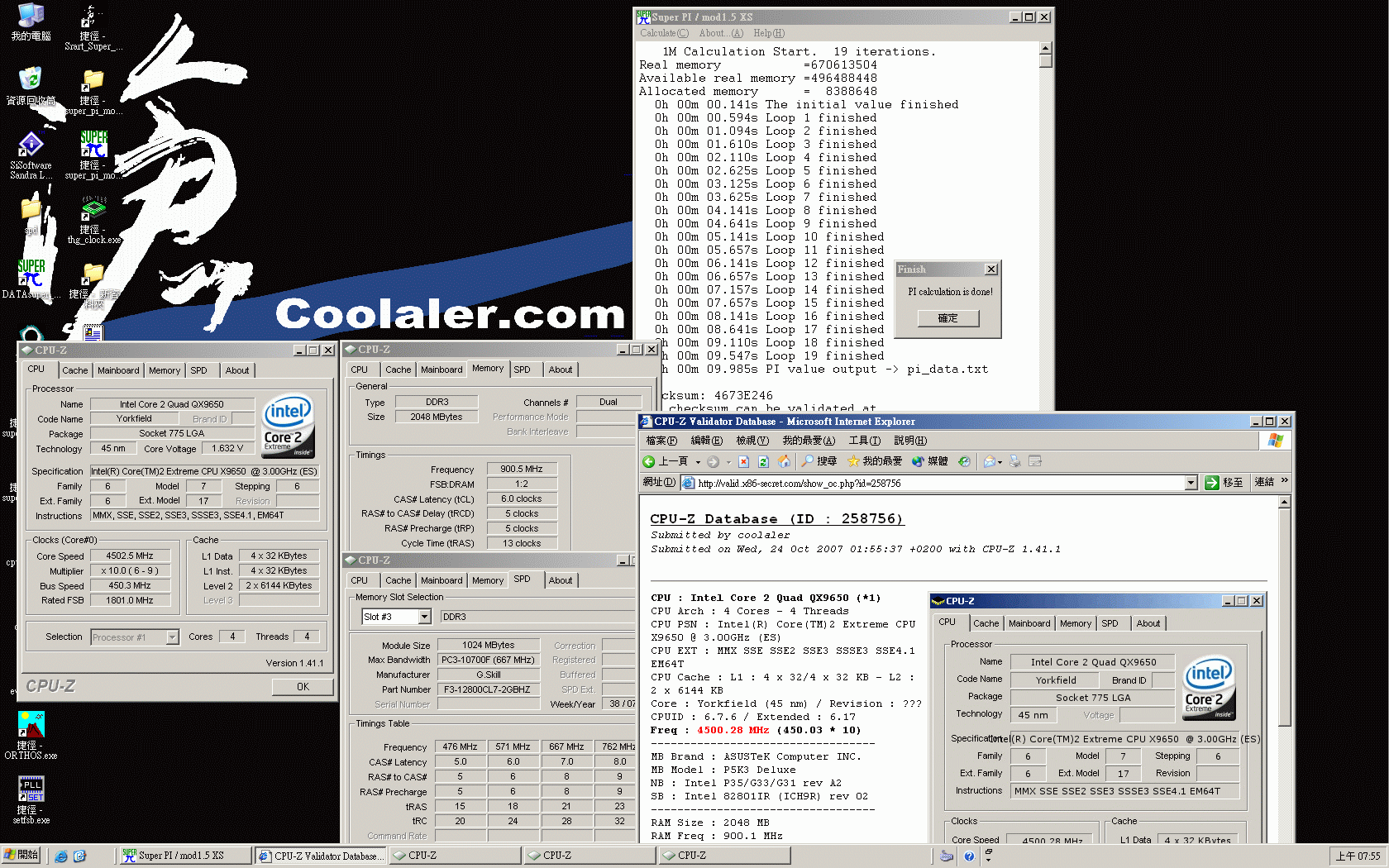1389x868 pixels.
Task: Click the IE Edit page icon
Action: (x=1035, y=461)
